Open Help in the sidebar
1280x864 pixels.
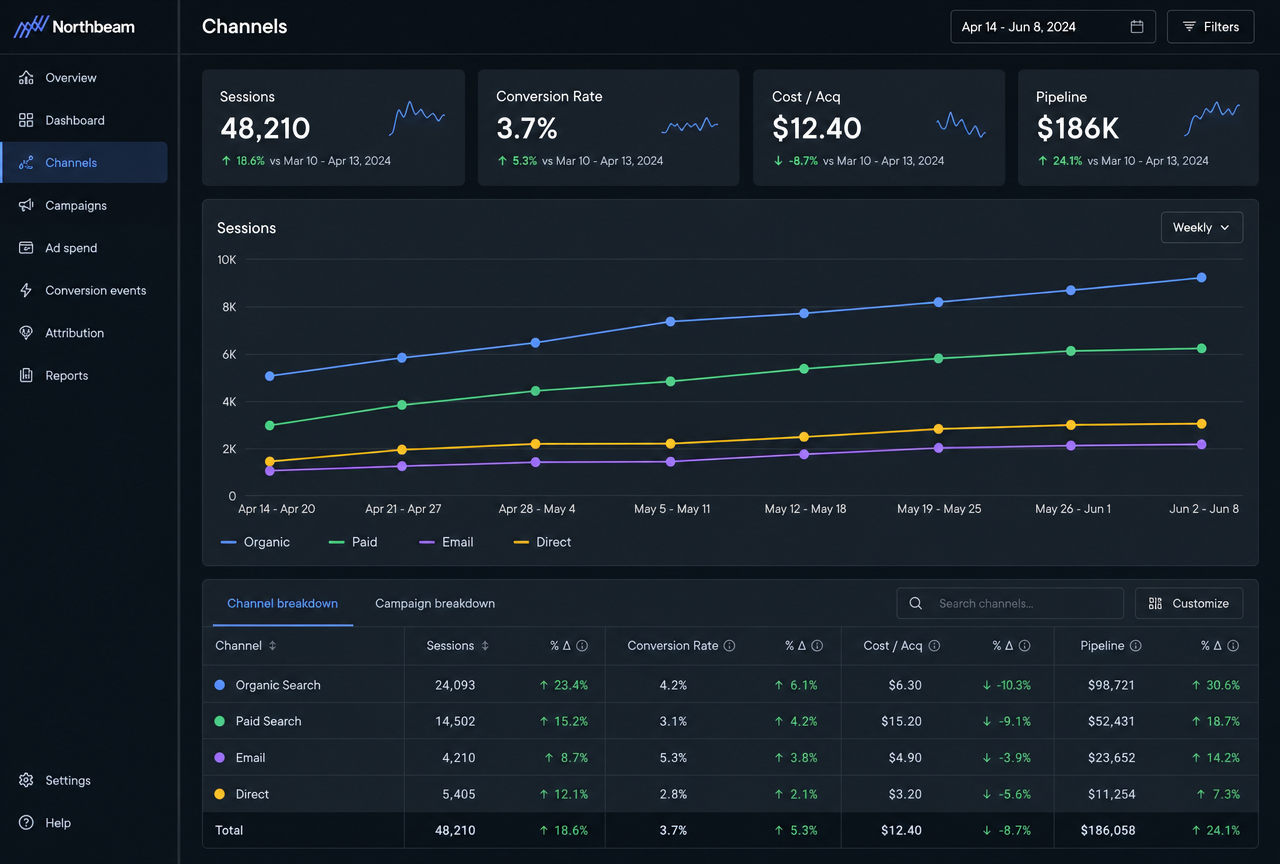[84, 823]
